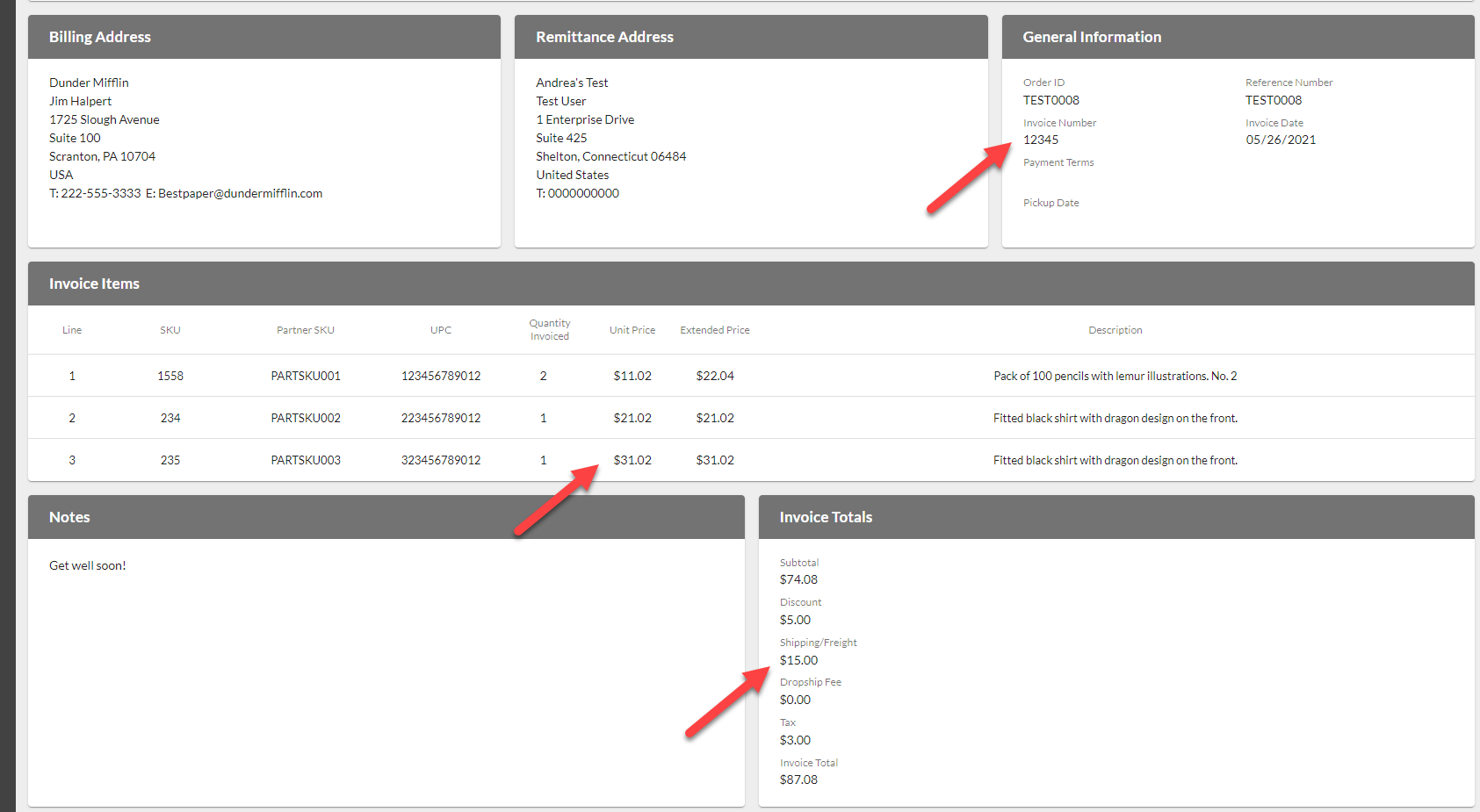1480x812 pixels.
Task: Click the Payment Terms field label
Action: pos(1058,162)
